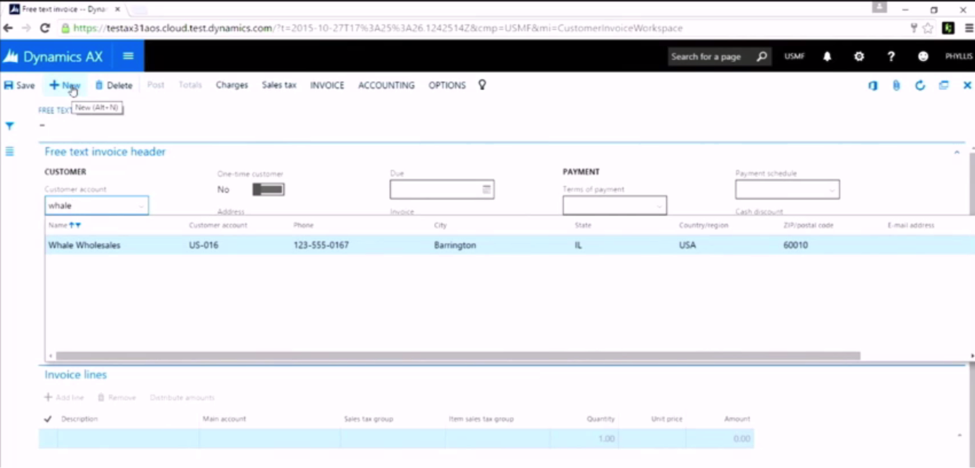Image resolution: width=975 pixels, height=468 pixels.
Task: Select the invoice line row checkmark column
Action: [48, 419]
